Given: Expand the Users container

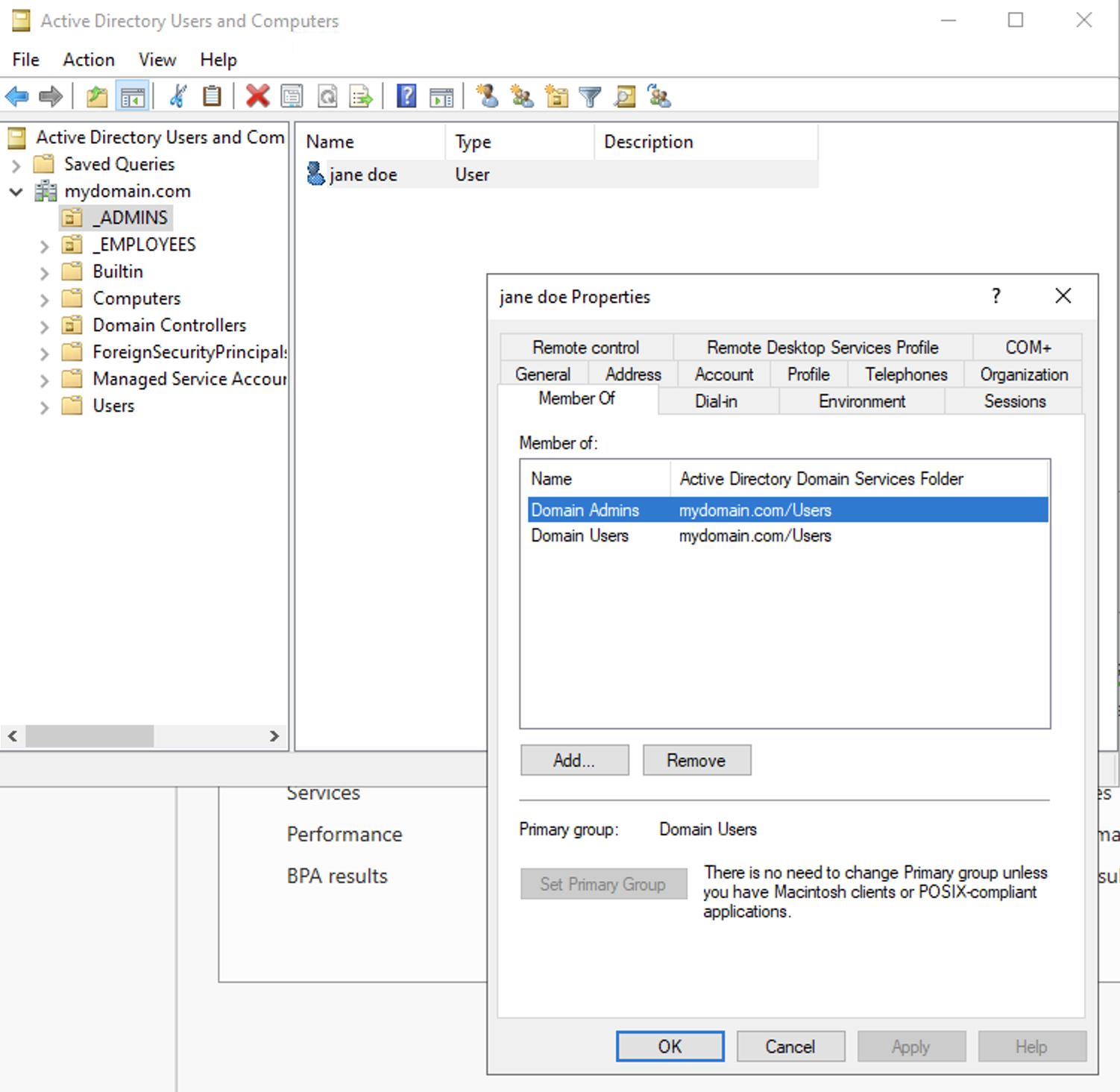Looking at the screenshot, I should click(x=44, y=407).
